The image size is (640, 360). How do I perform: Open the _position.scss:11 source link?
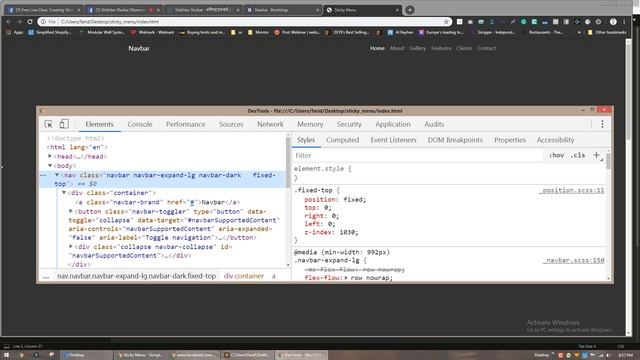point(571,190)
